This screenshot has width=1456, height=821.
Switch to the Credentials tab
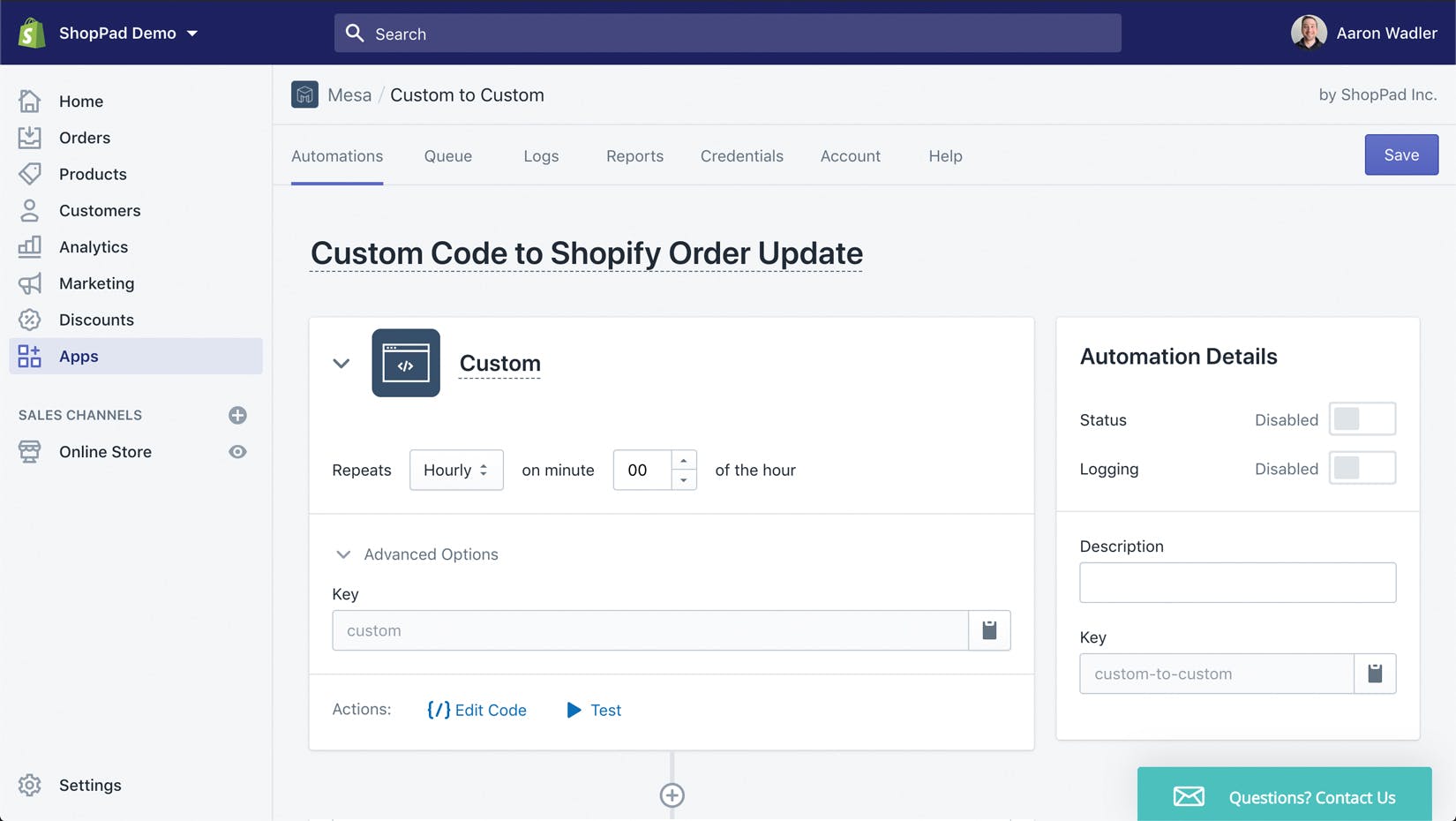tap(742, 155)
